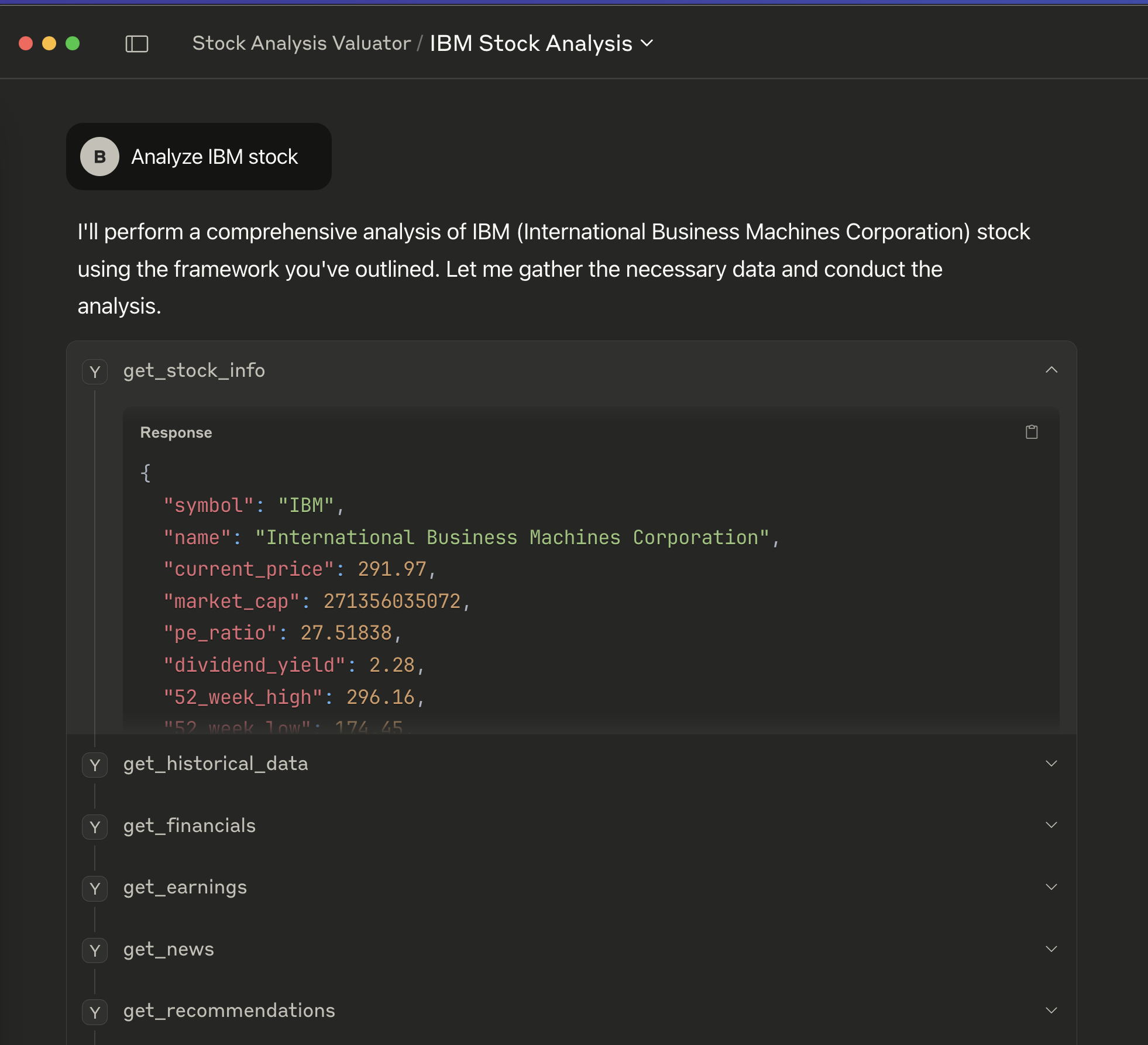The height and width of the screenshot is (1045, 1148).
Task: Click the get_recommendations tool name
Action: tap(229, 1011)
